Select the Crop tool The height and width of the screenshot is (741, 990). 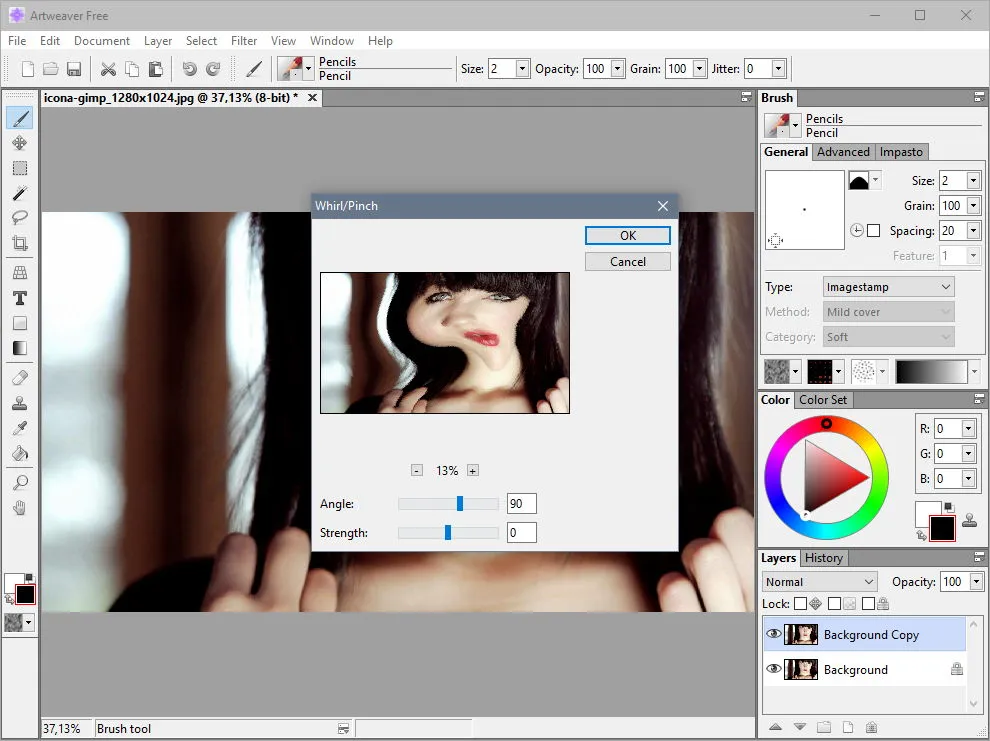pyautogui.click(x=20, y=243)
